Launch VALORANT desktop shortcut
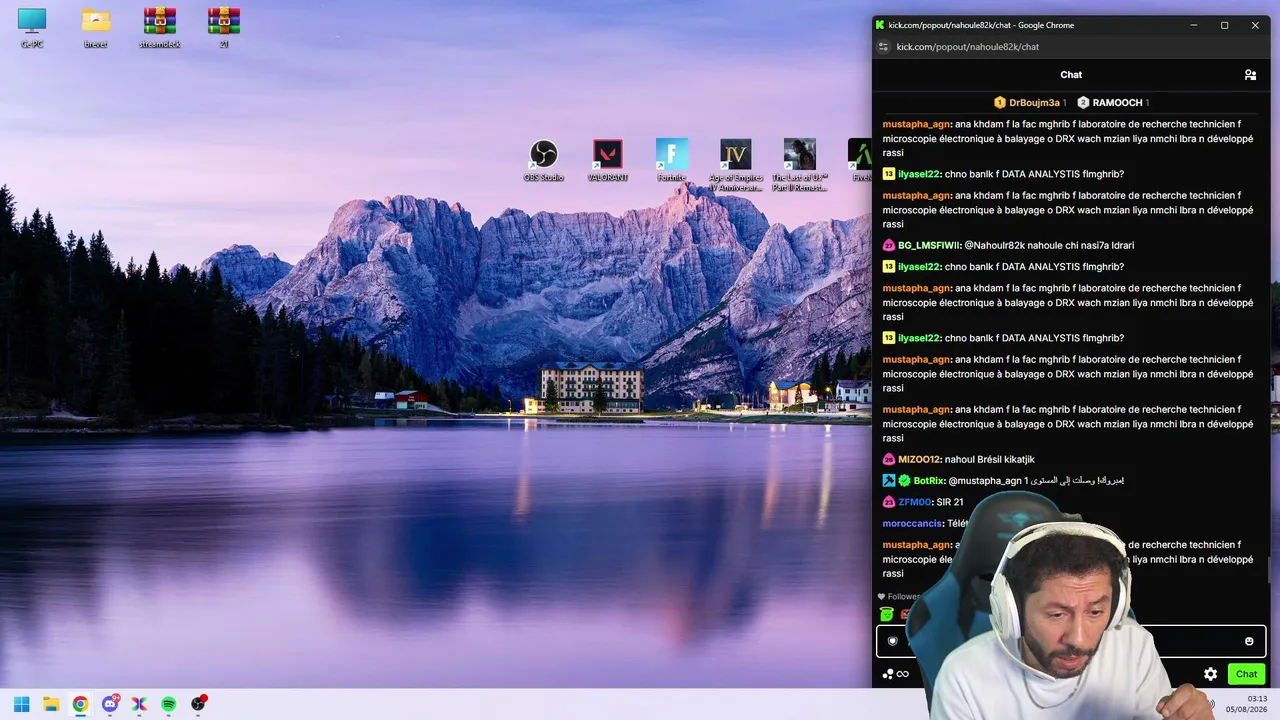 pos(608,160)
